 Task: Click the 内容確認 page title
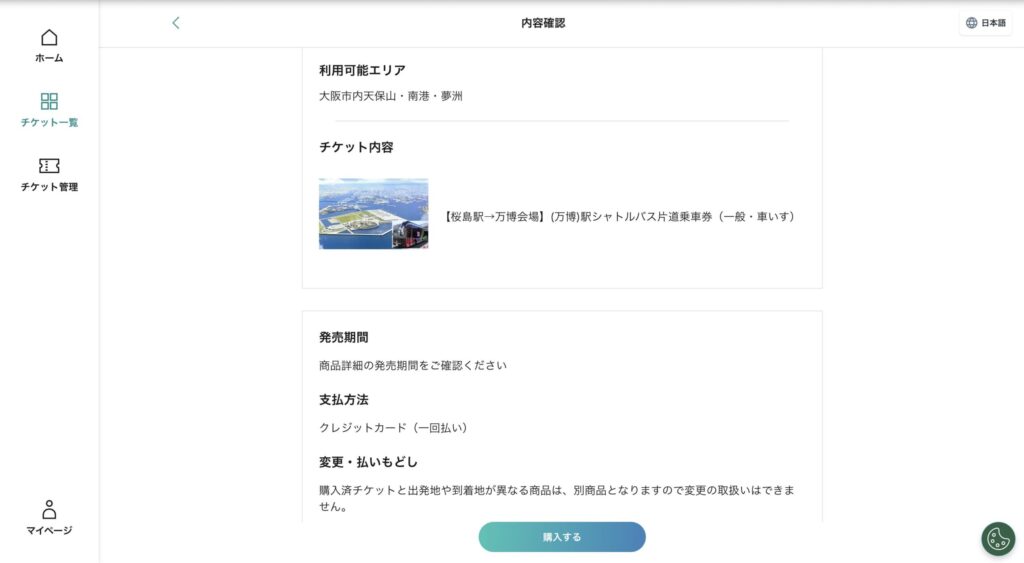[x=543, y=23]
